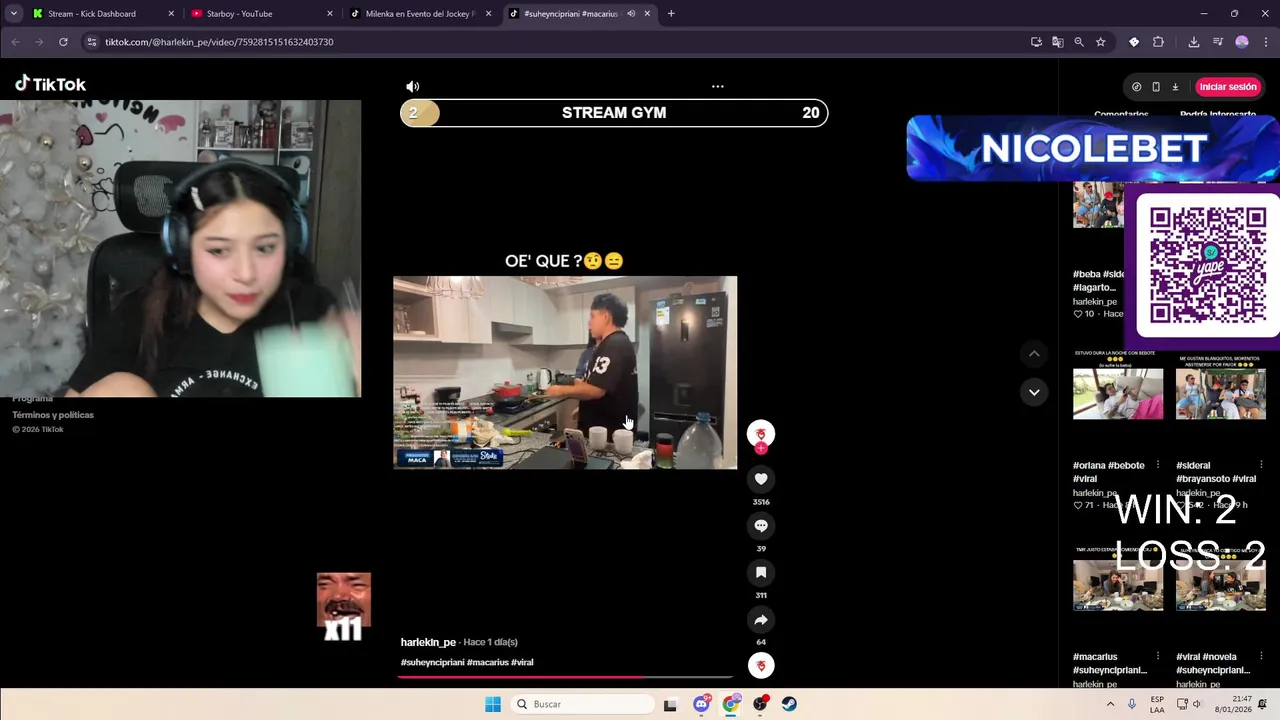Click the #macarius hashtag in caption
Screen dimensions: 1280x720
tap(488, 662)
